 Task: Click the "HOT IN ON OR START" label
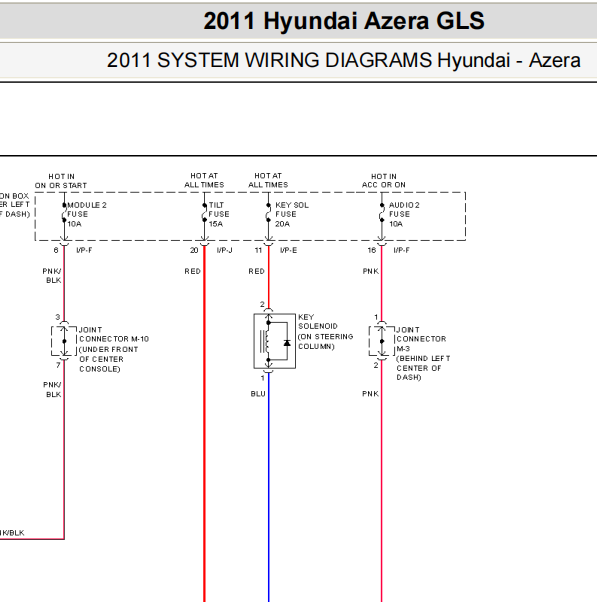click(61, 181)
